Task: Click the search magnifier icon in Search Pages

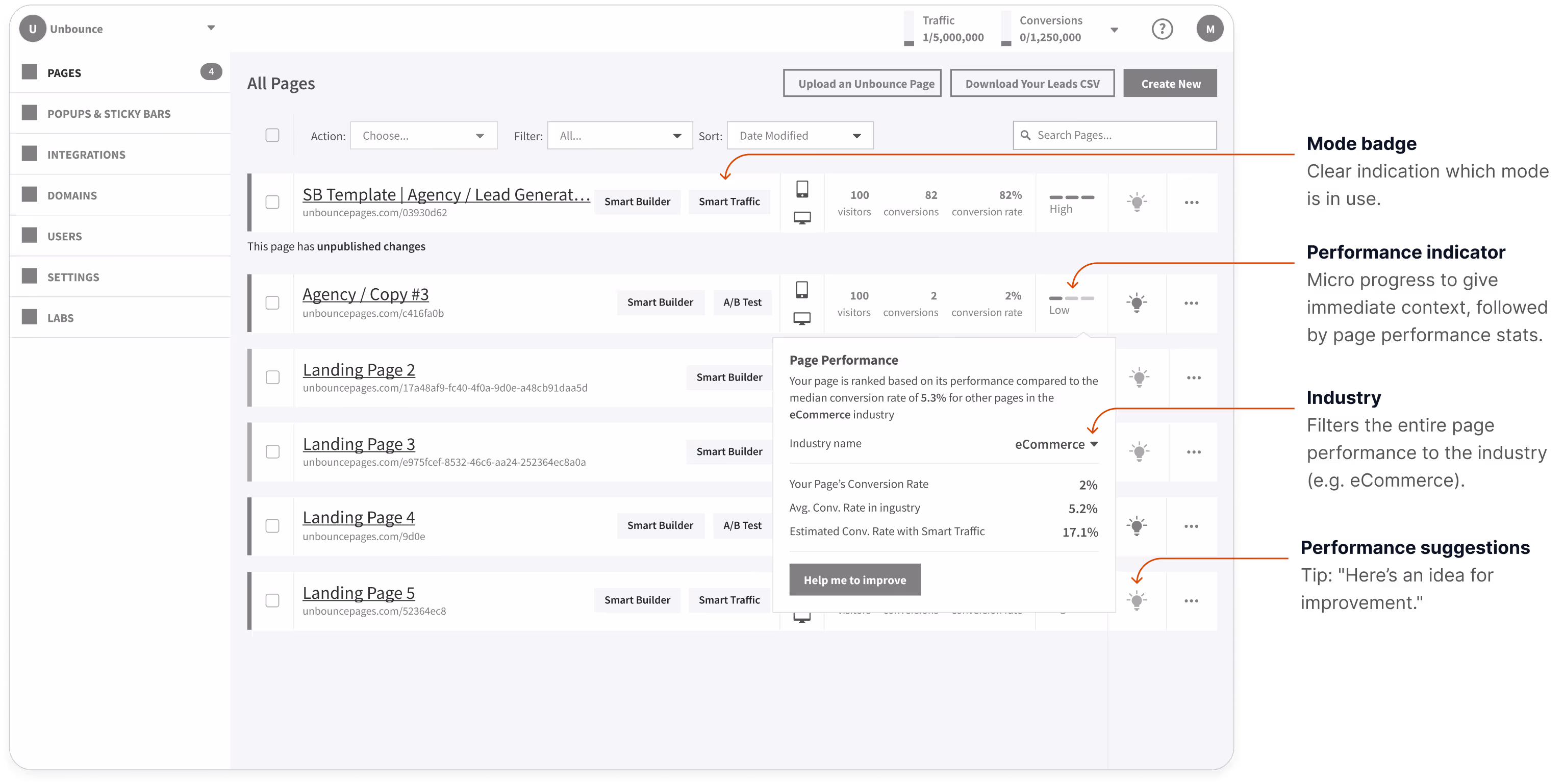Action: coord(1025,135)
